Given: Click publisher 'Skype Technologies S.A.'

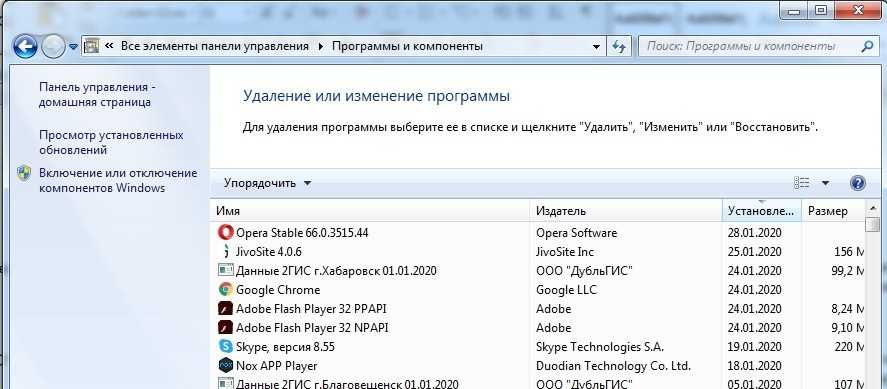Looking at the screenshot, I should (600, 346).
